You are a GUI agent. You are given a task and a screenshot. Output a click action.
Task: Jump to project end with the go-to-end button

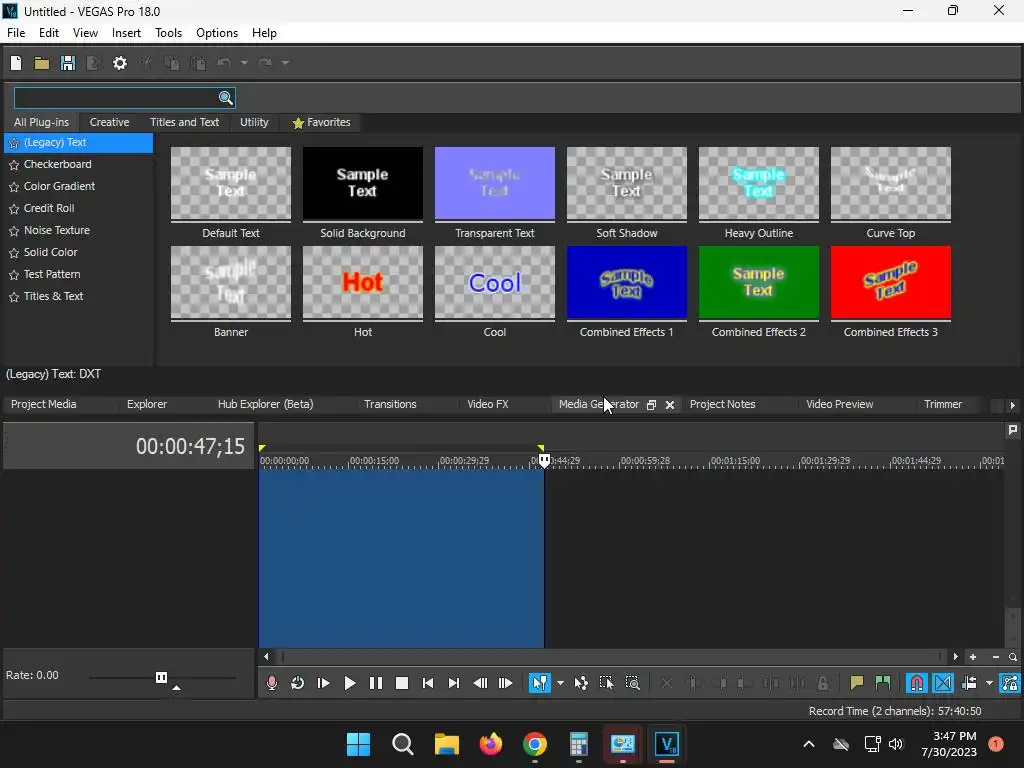pos(453,683)
